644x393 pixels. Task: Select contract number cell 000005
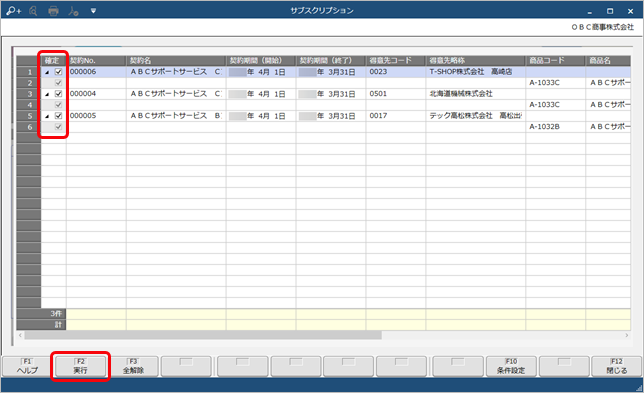coord(96,116)
